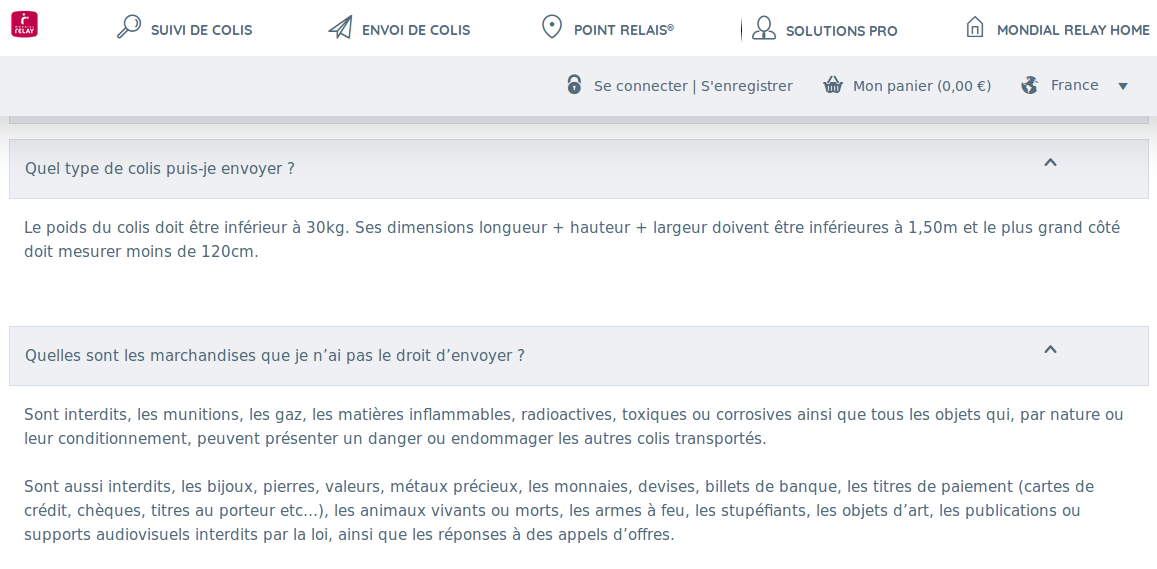
Task: Click the map pin icon for Point Relais
Action: [551, 27]
